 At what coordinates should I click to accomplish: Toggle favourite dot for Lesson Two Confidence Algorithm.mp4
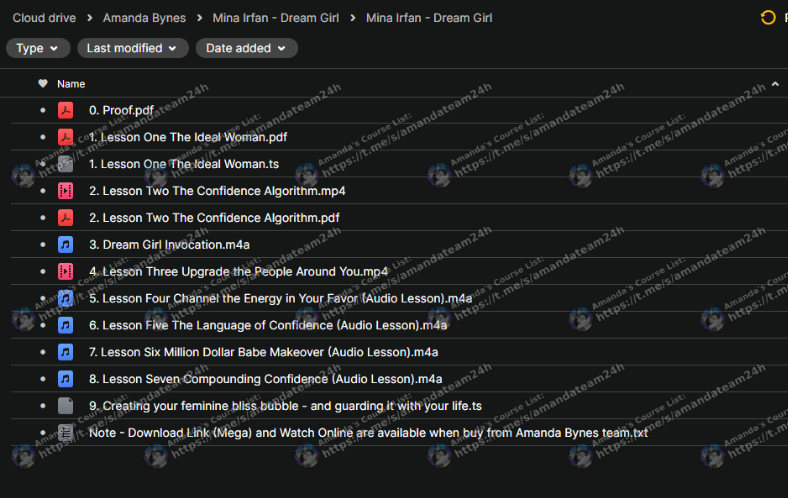coord(43,191)
